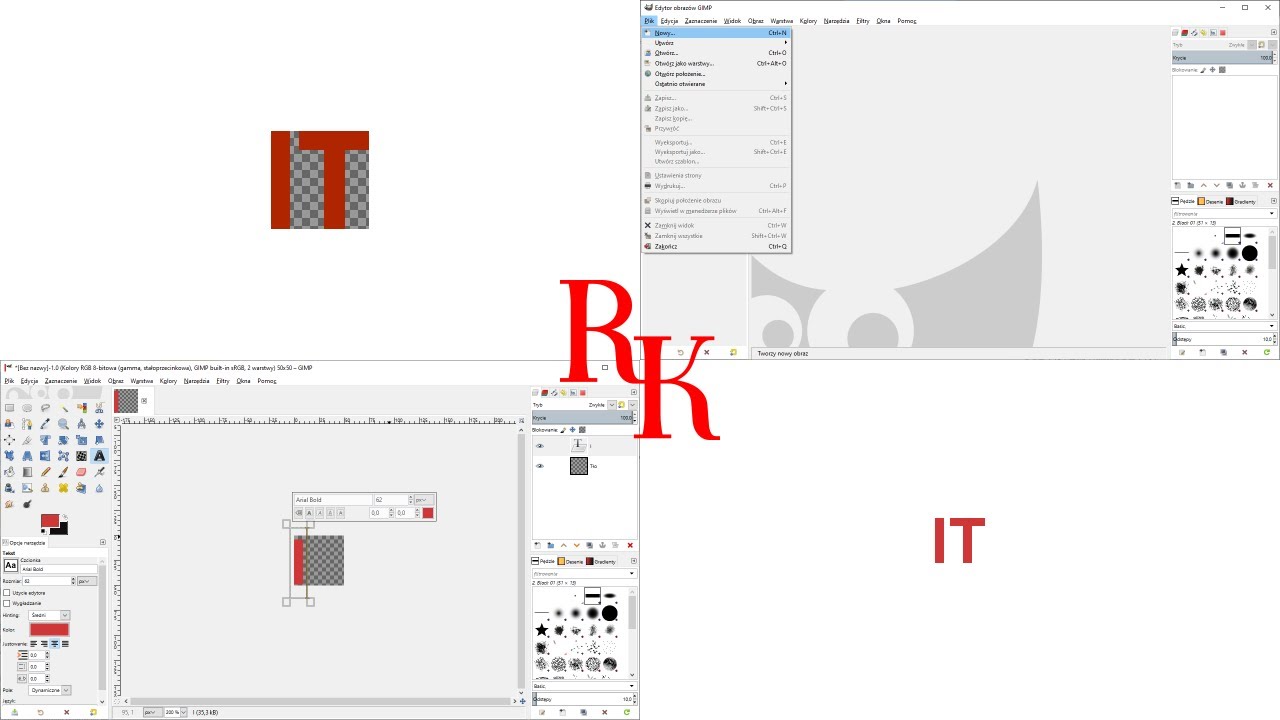The width and height of the screenshot is (1280, 720).
Task: Refresh brushes in top-right GIMP window
Action: click(1267, 352)
